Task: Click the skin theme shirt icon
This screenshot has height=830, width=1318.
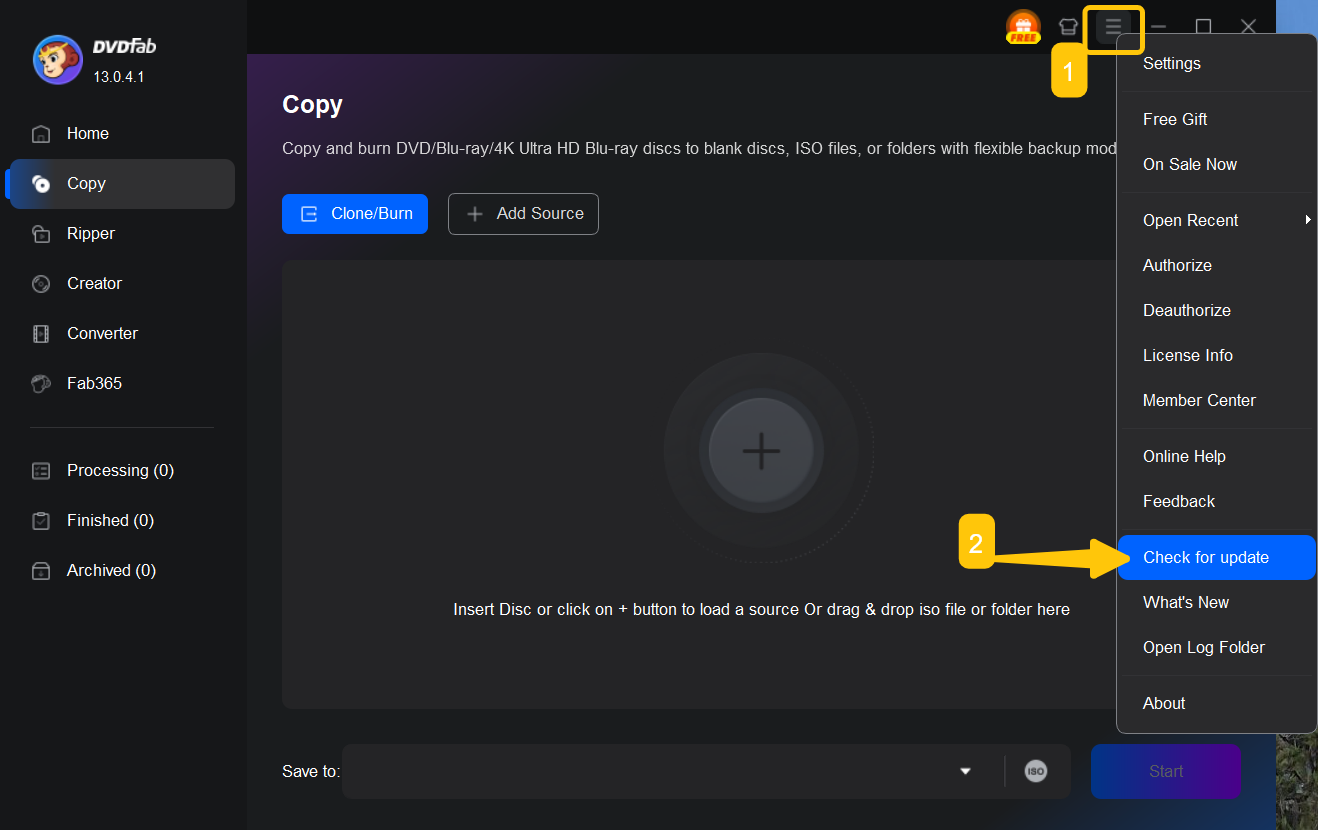Action: click(x=1068, y=27)
